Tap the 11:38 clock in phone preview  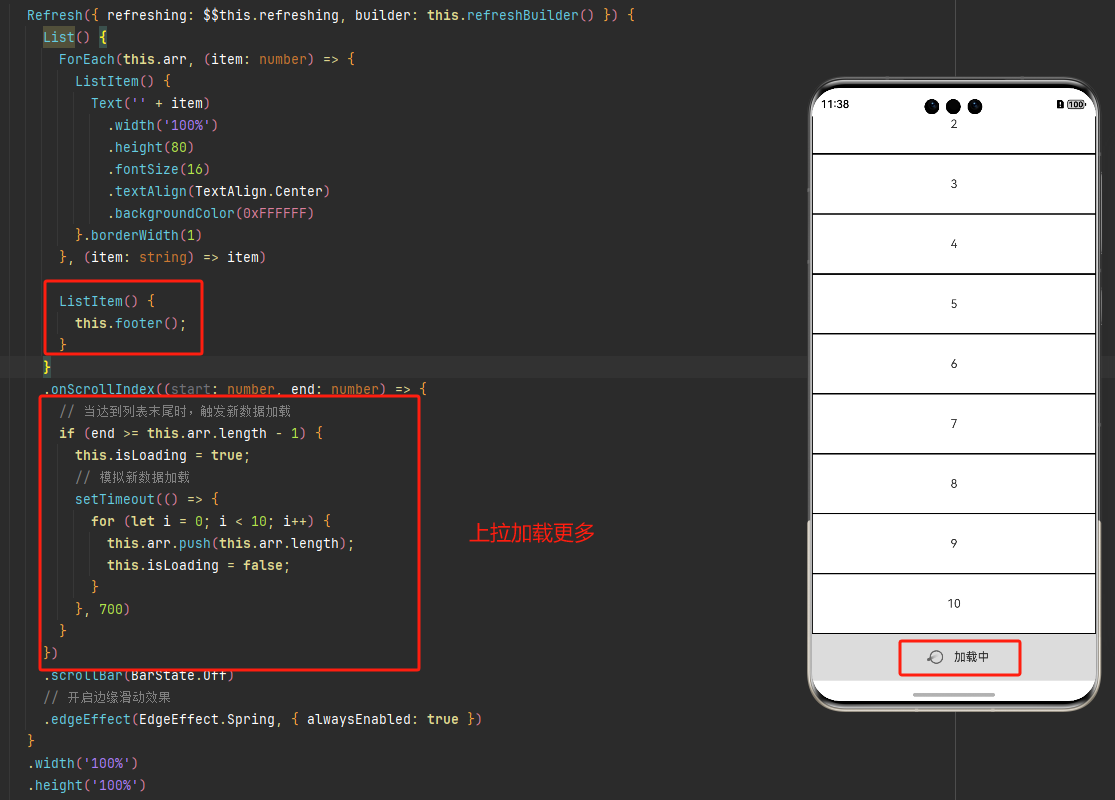coord(835,105)
